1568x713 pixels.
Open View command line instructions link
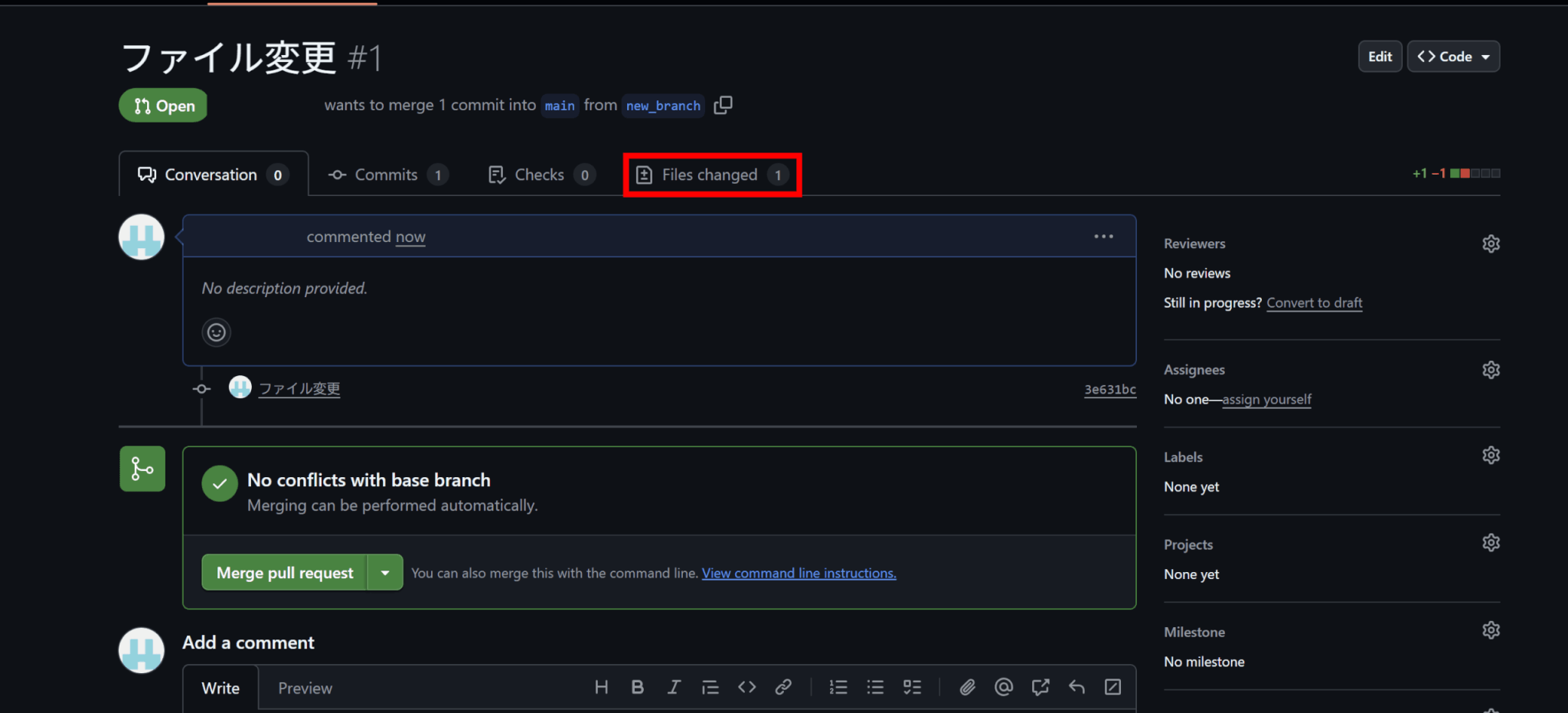pyautogui.click(x=799, y=573)
